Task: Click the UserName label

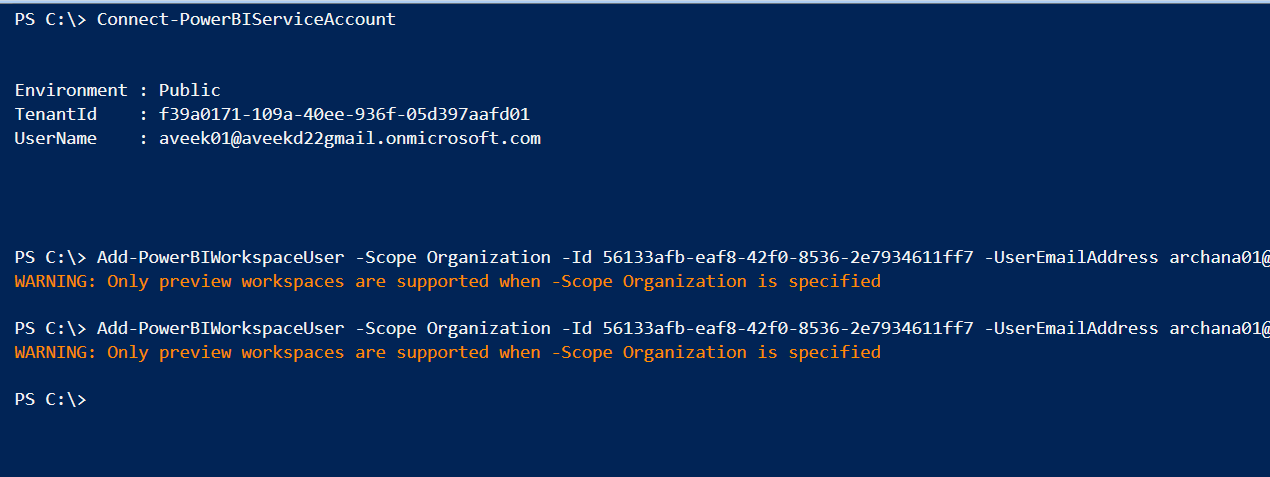Action: click(56, 138)
